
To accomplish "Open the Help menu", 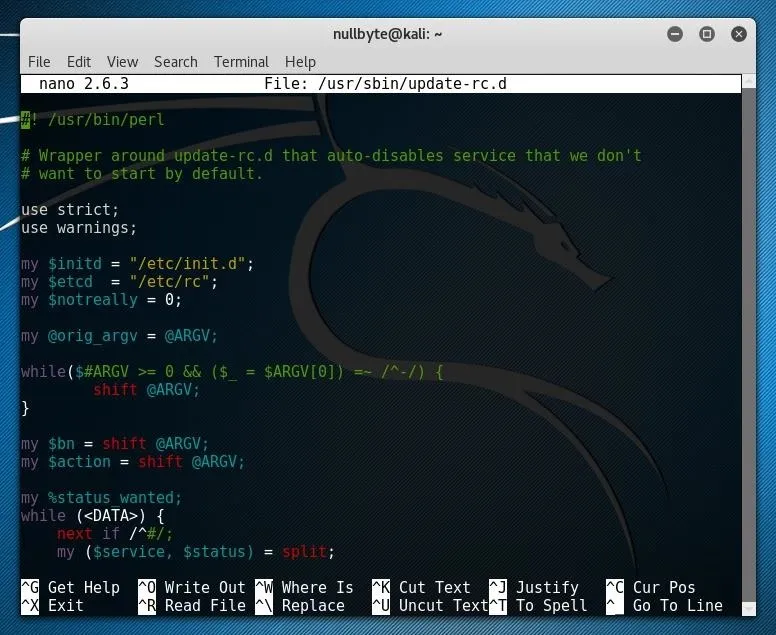I will [300, 62].
